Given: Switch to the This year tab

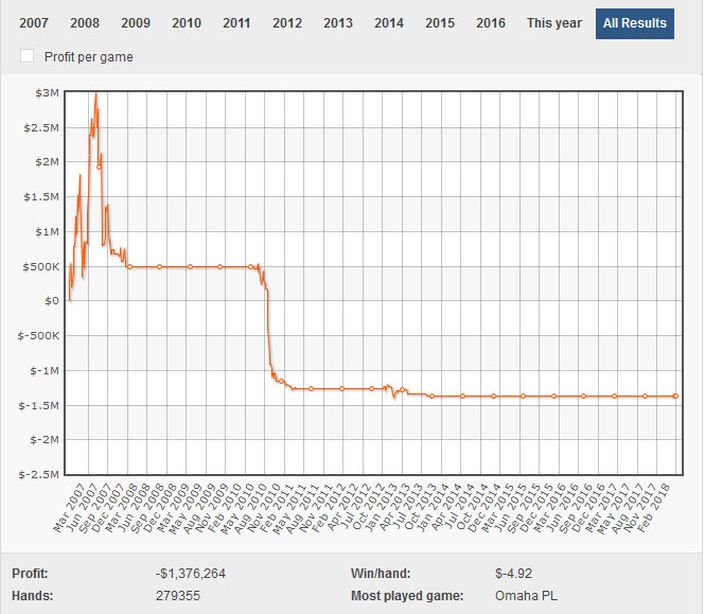Looking at the screenshot, I should [x=554, y=23].
